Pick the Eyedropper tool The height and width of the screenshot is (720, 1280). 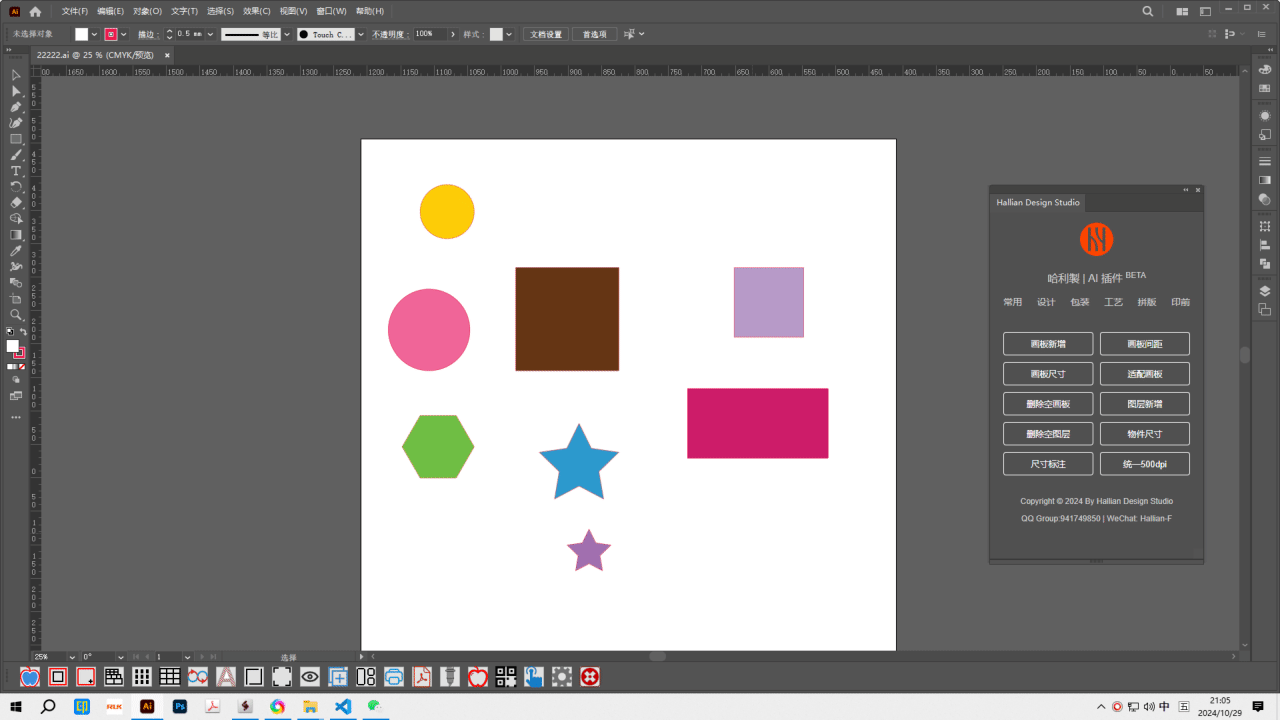(x=16, y=251)
